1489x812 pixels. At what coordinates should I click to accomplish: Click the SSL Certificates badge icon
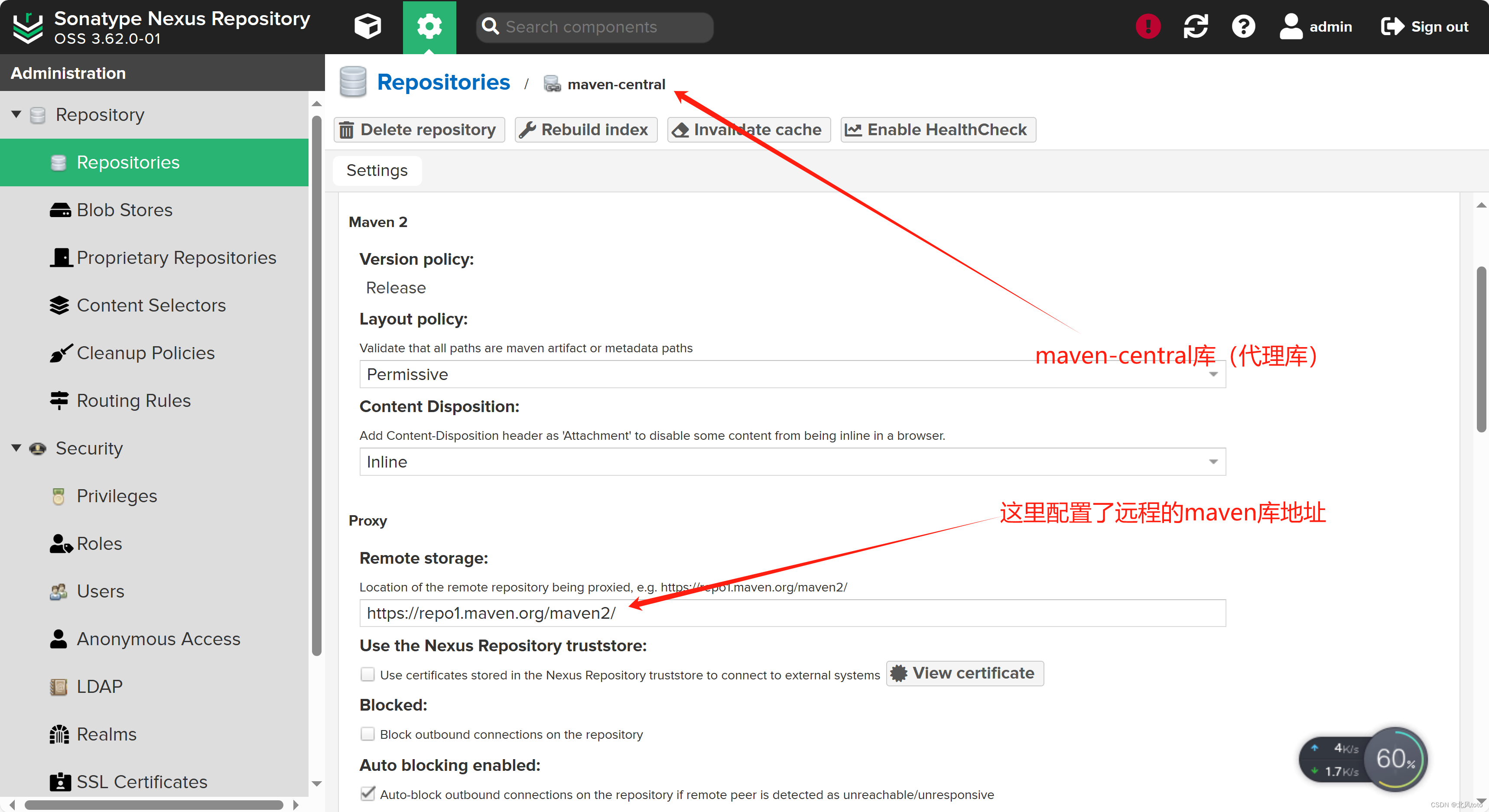click(x=60, y=782)
